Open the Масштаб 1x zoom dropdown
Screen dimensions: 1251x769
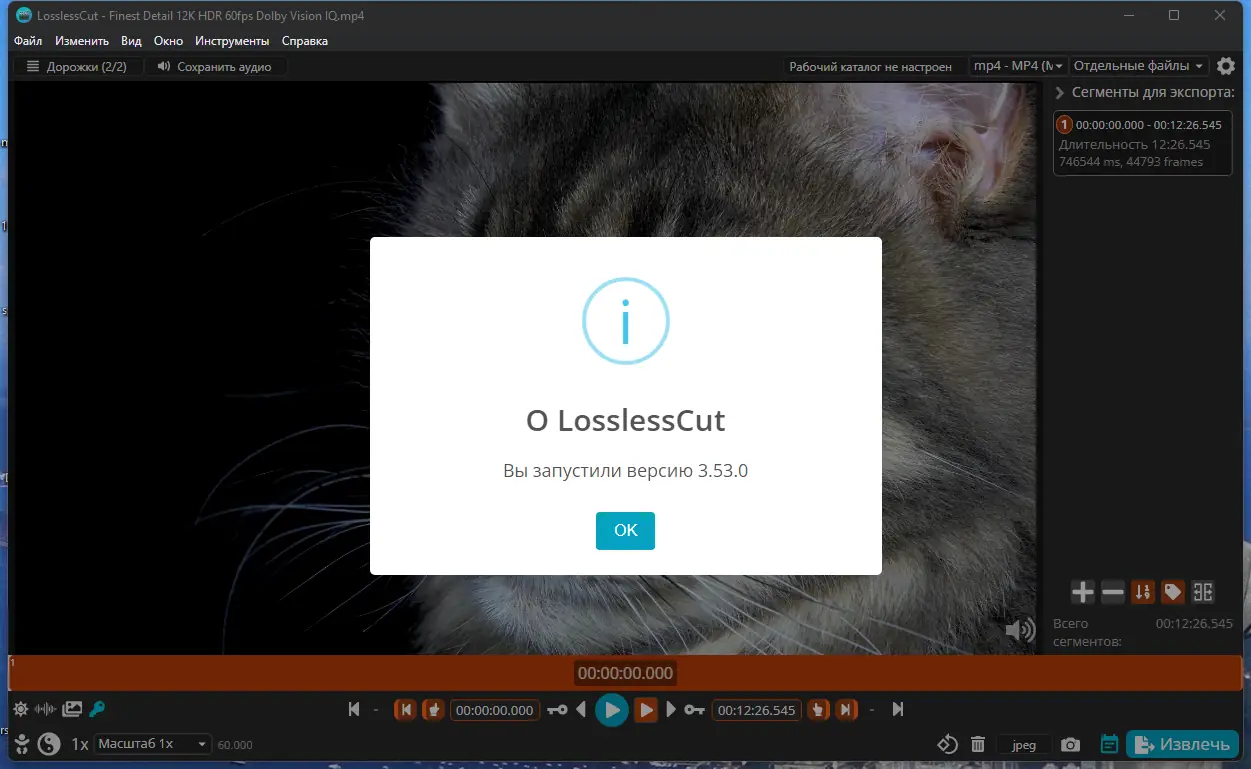[154, 744]
